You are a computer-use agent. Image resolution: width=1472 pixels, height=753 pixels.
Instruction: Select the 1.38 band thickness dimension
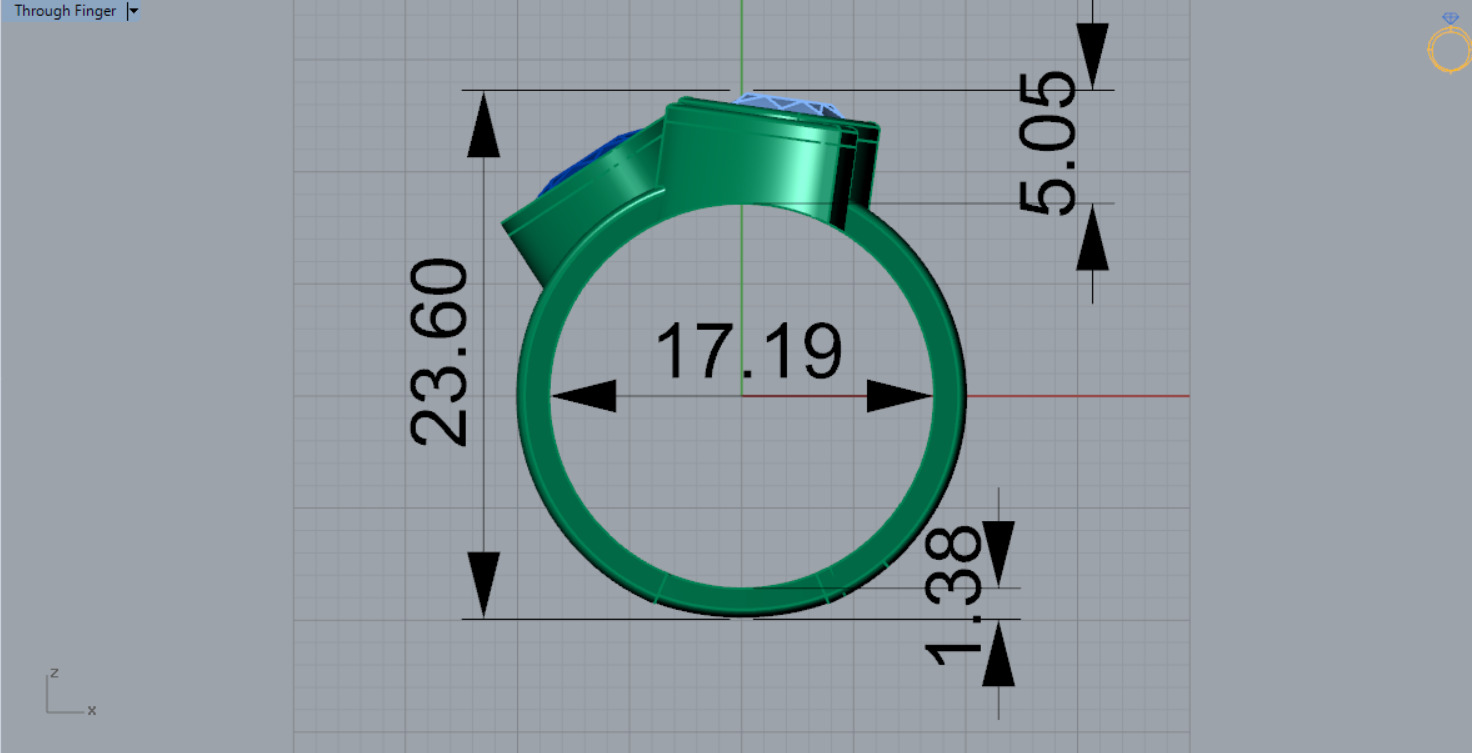click(954, 596)
